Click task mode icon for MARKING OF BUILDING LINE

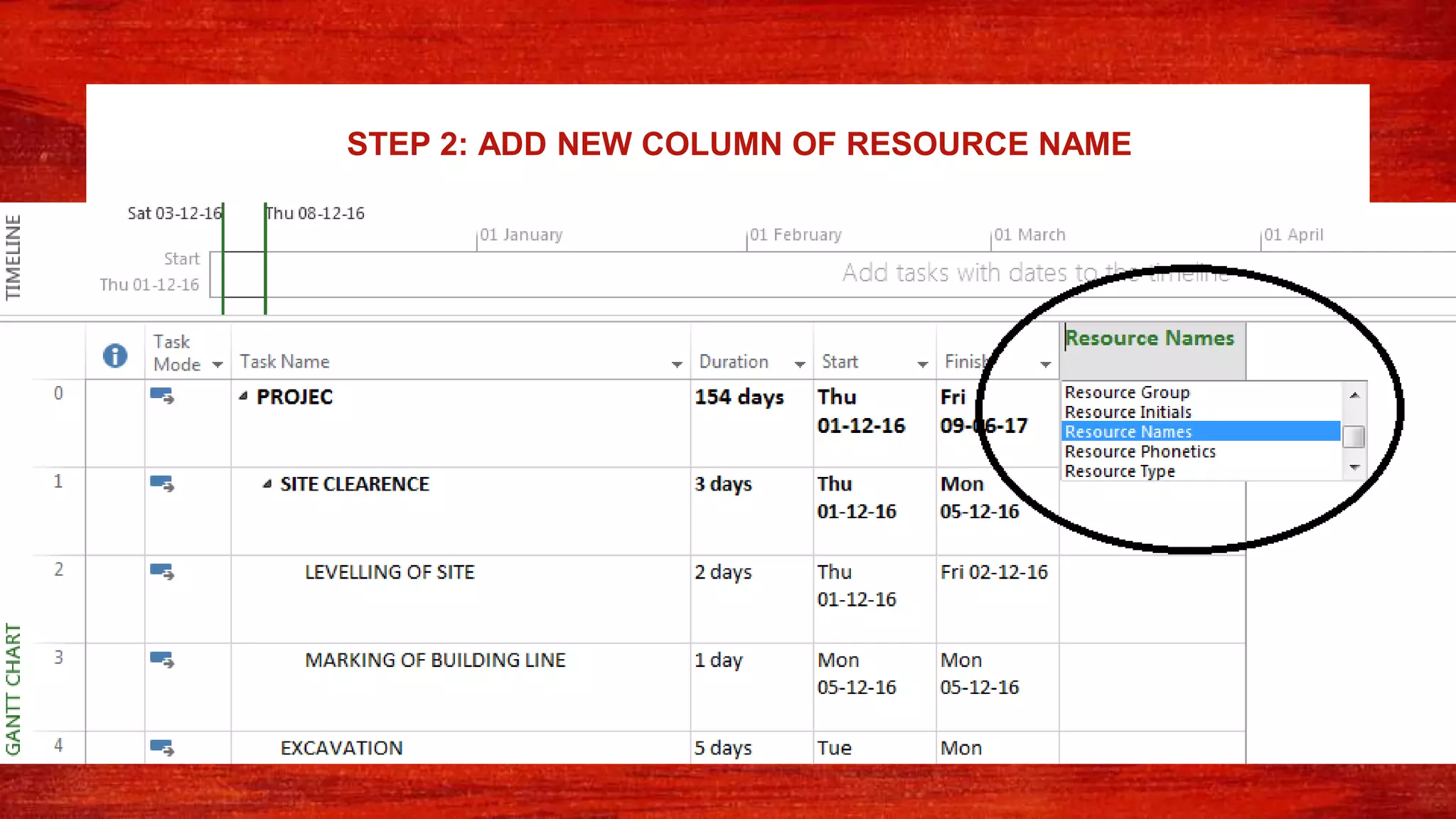click(x=162, y=660)
